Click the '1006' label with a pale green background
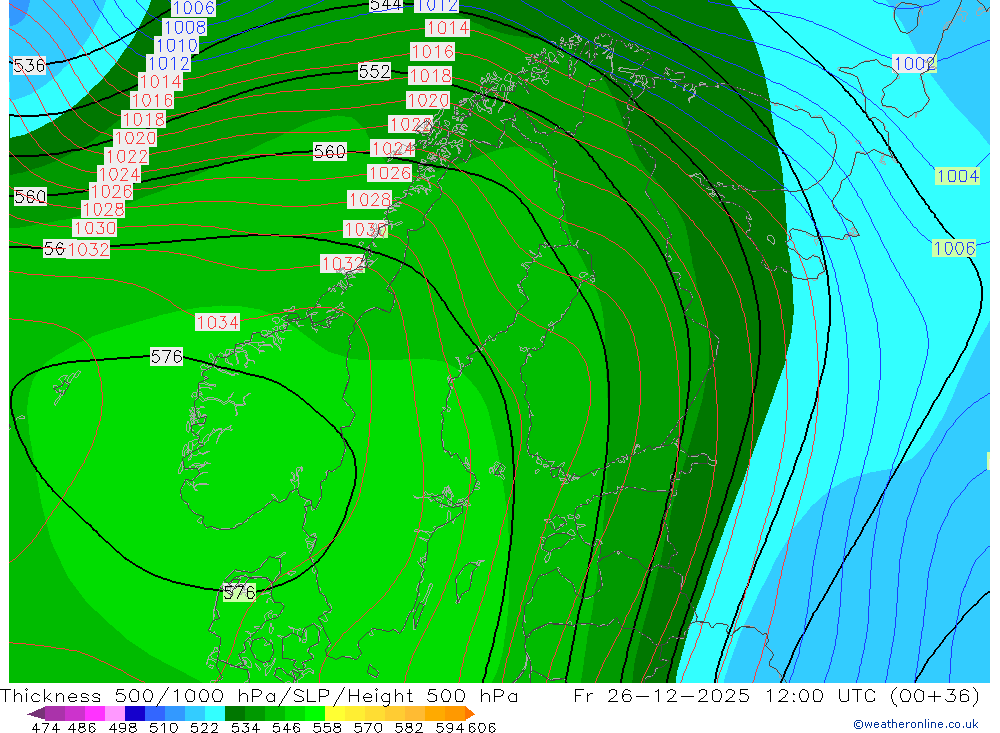Image resolution: width=1000 pixels, height=733 pixels. click(954, 249)
